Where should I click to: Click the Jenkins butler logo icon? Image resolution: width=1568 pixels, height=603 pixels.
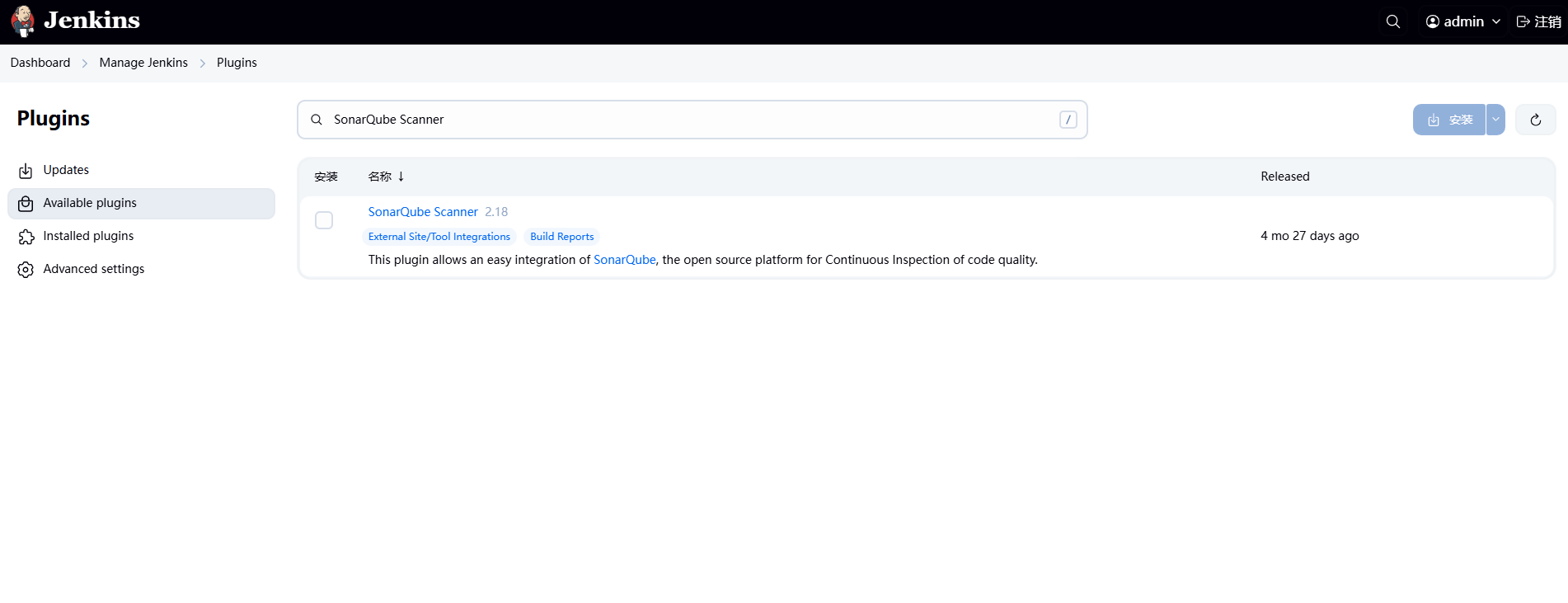point(23,21)
